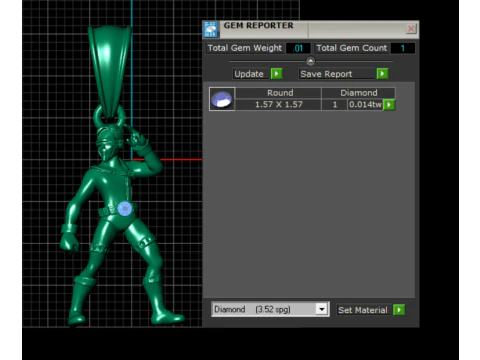The height and width of the screenshot is (360, 480).
Task: Click the green arrow beside 0.014tw
Action: pyautogui.click(x=389, y=105)
